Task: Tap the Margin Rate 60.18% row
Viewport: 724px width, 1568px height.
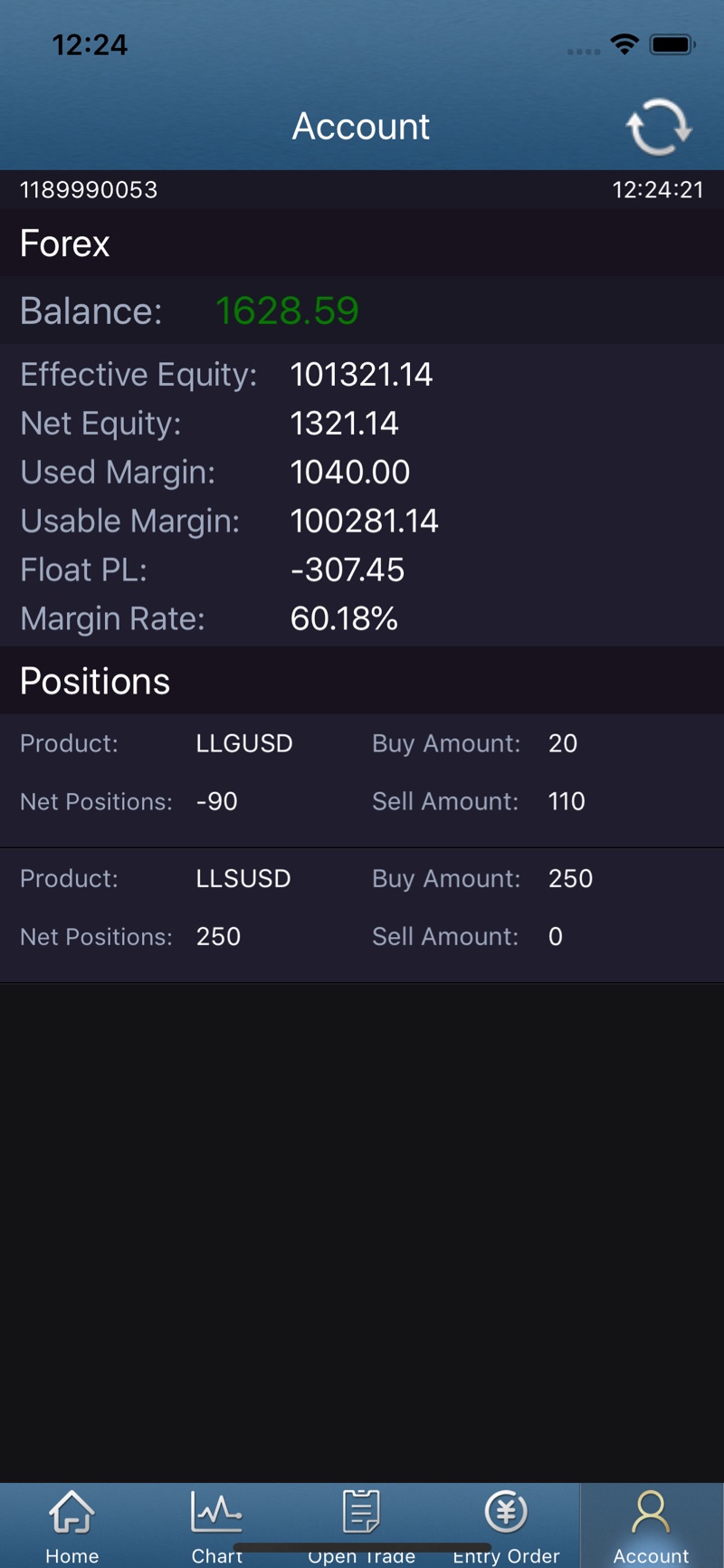Action: pos(362,618)
